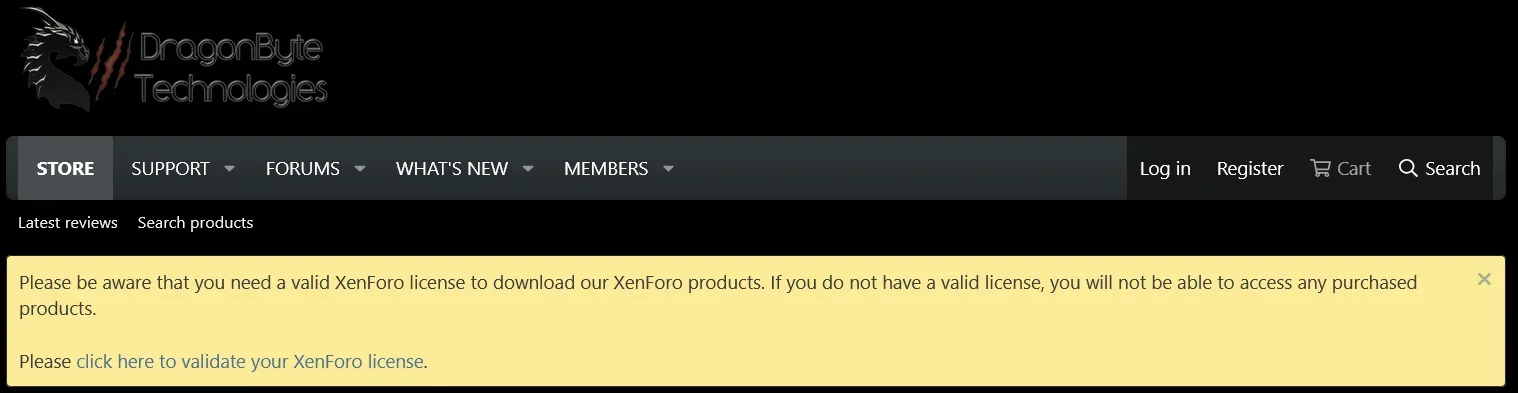Follow the validate your XenForo license link
The width and height of the screenshot is (1518, 393).
pos(250,361)
